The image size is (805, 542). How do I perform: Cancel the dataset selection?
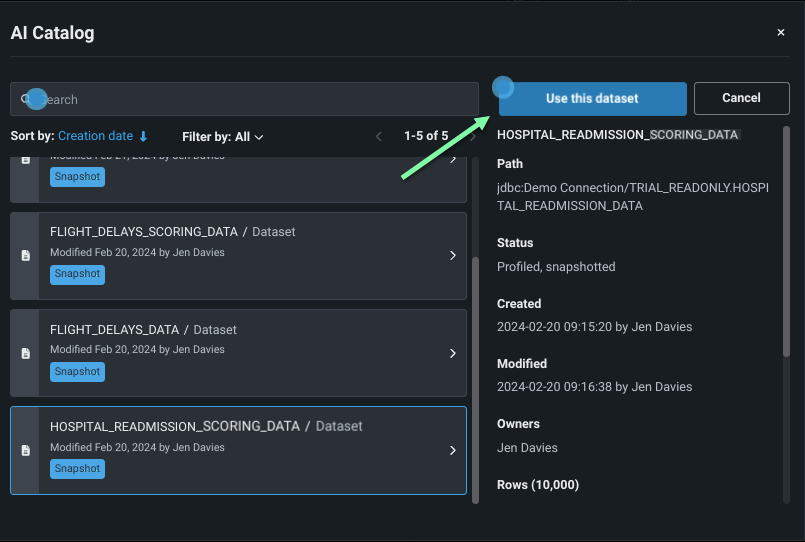pos(741,98)
